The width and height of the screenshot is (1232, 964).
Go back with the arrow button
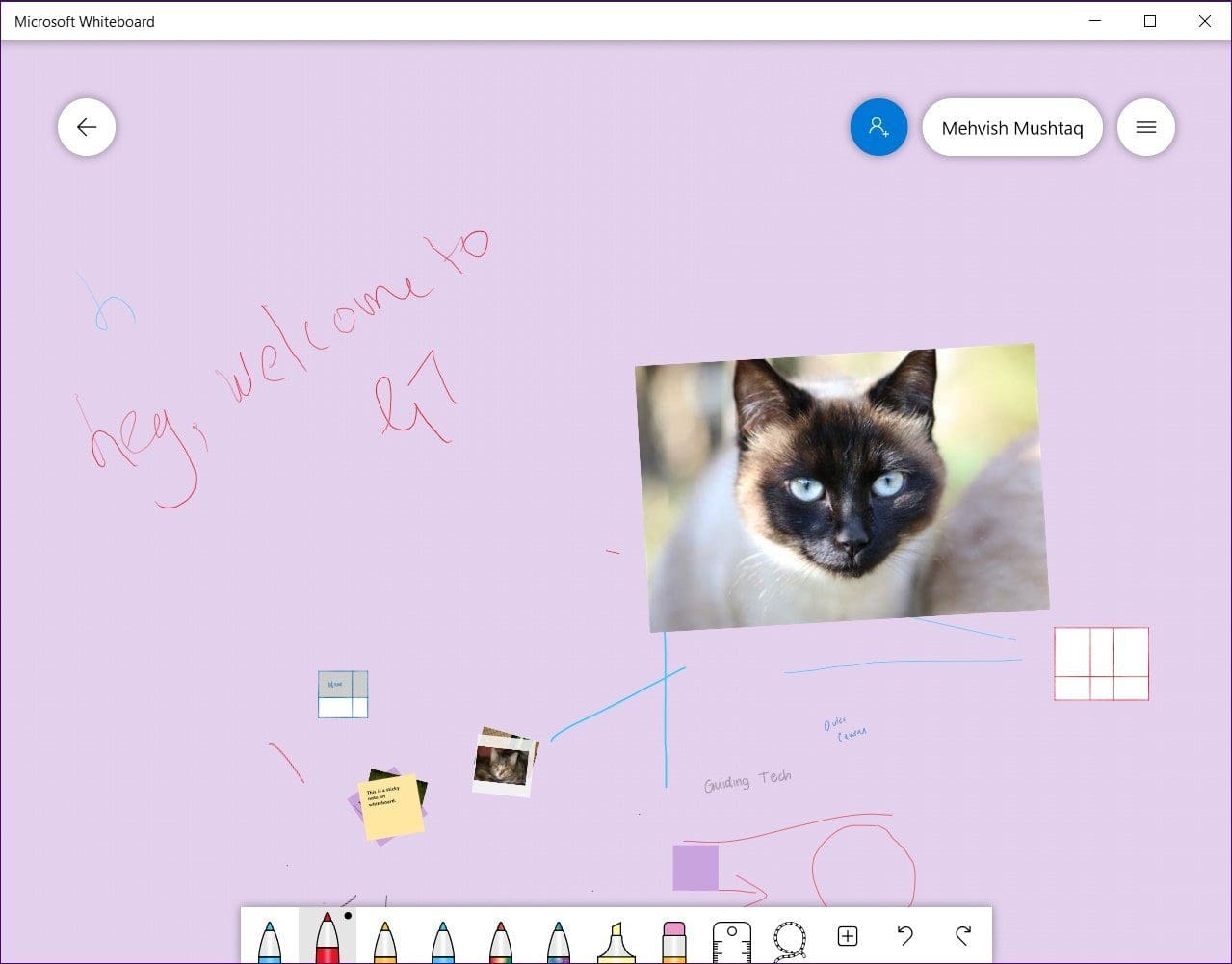pos(86,126)
